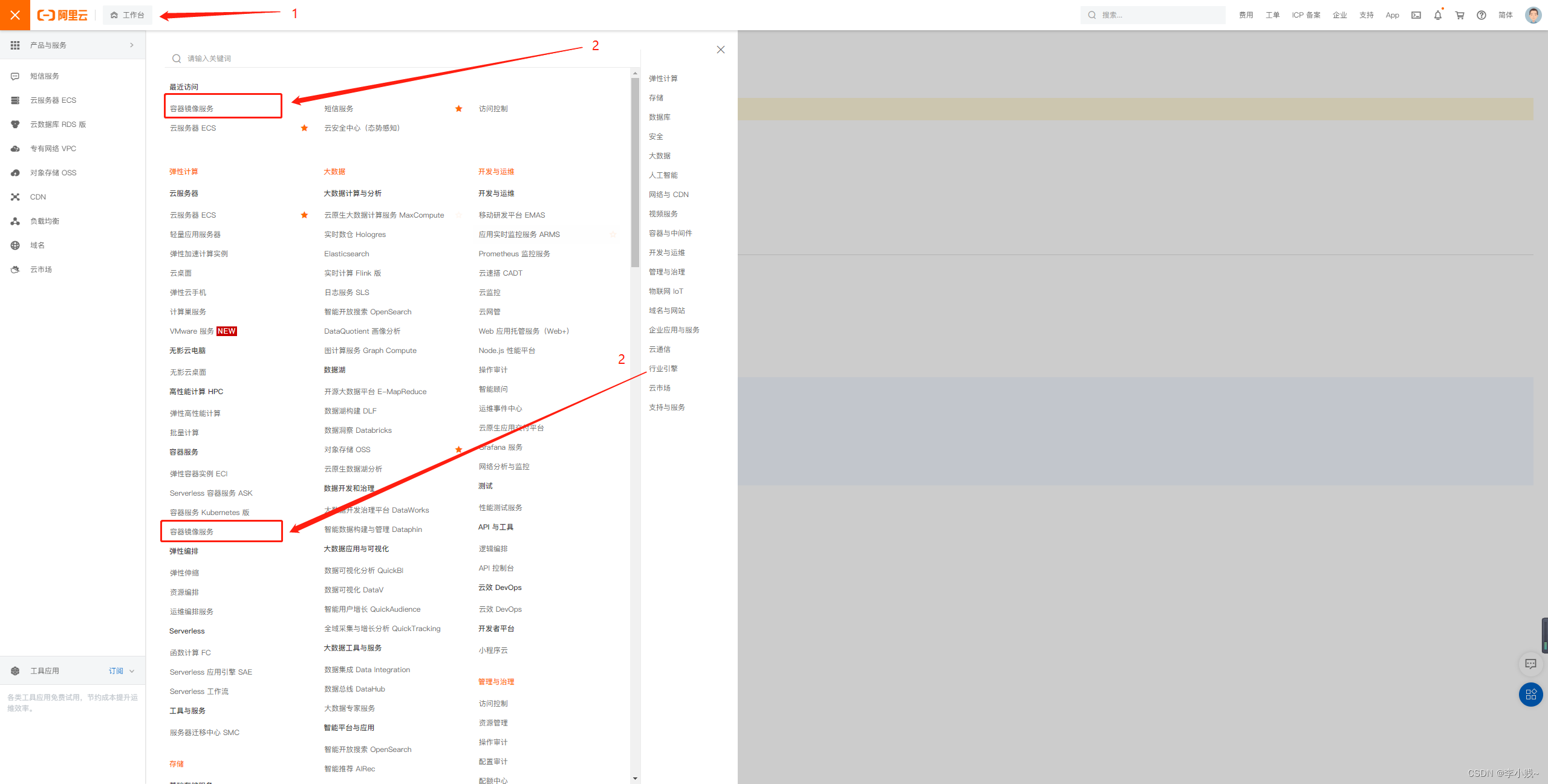Click the product panel vertical scrollbar
The image size is (1548, 784).
coord(635,172)
